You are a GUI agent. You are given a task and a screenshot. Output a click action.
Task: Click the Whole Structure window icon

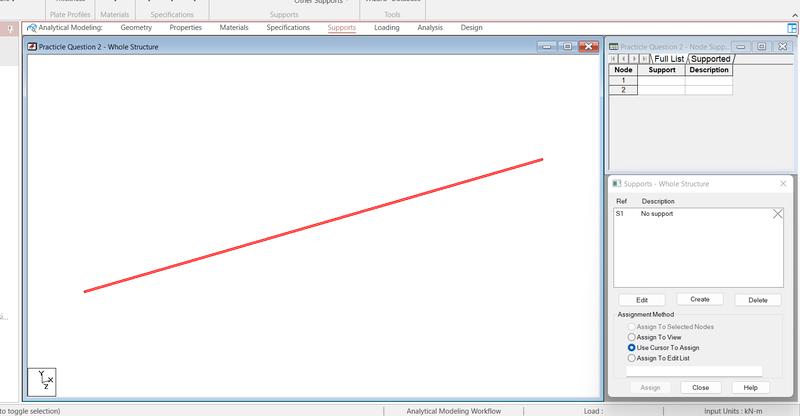point(32,46)
